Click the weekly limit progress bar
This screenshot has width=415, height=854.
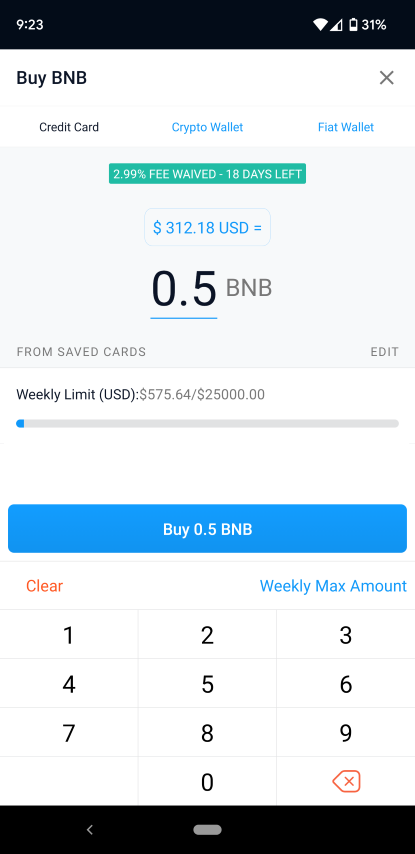[208, 423]
